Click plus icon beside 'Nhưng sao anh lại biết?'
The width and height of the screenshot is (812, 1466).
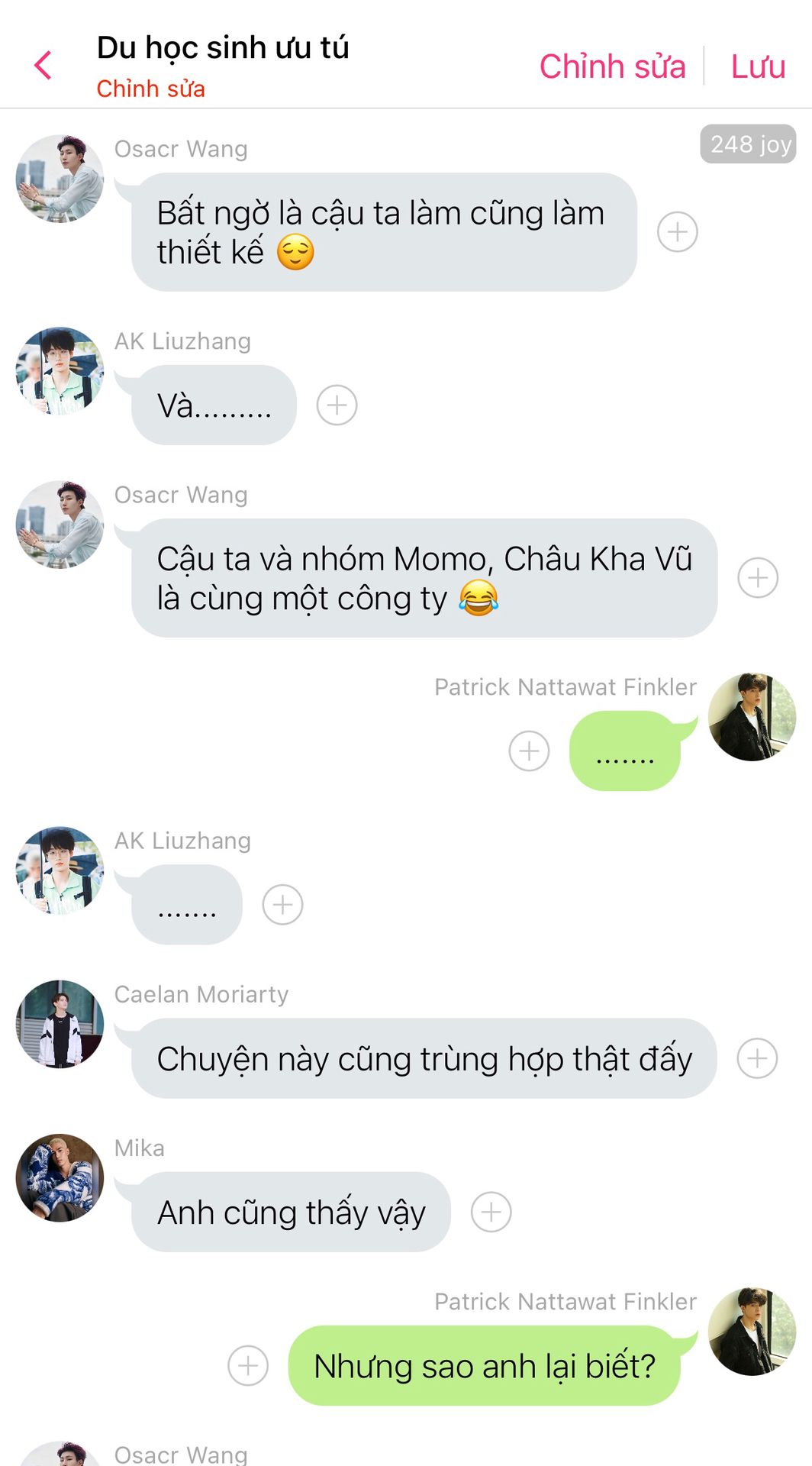point(248,1365)
